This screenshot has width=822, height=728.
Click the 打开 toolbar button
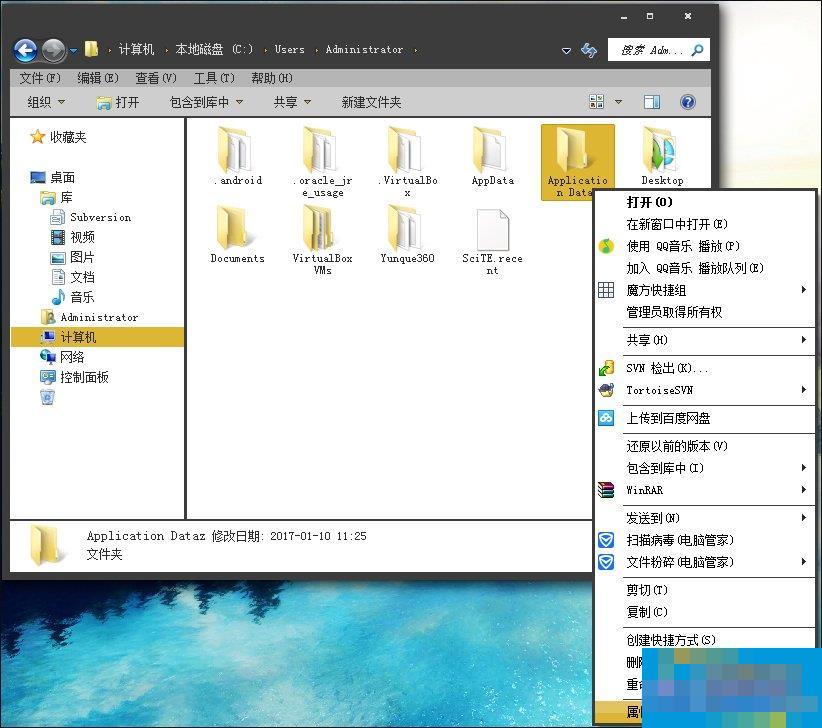click(x=118, y=102)
